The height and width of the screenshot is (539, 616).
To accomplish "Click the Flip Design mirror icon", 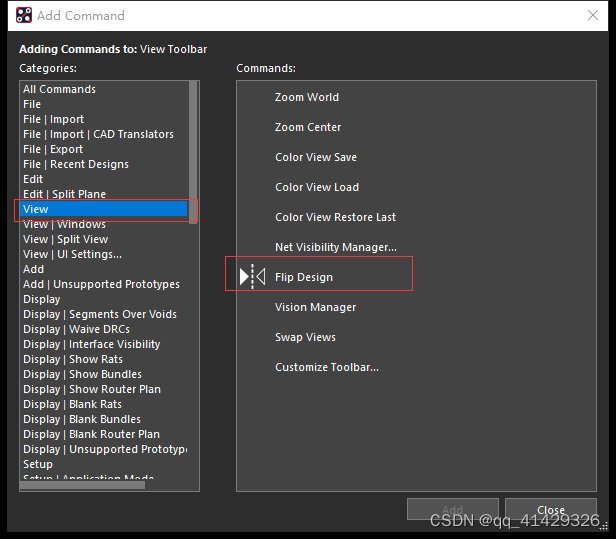I will 252,277.
